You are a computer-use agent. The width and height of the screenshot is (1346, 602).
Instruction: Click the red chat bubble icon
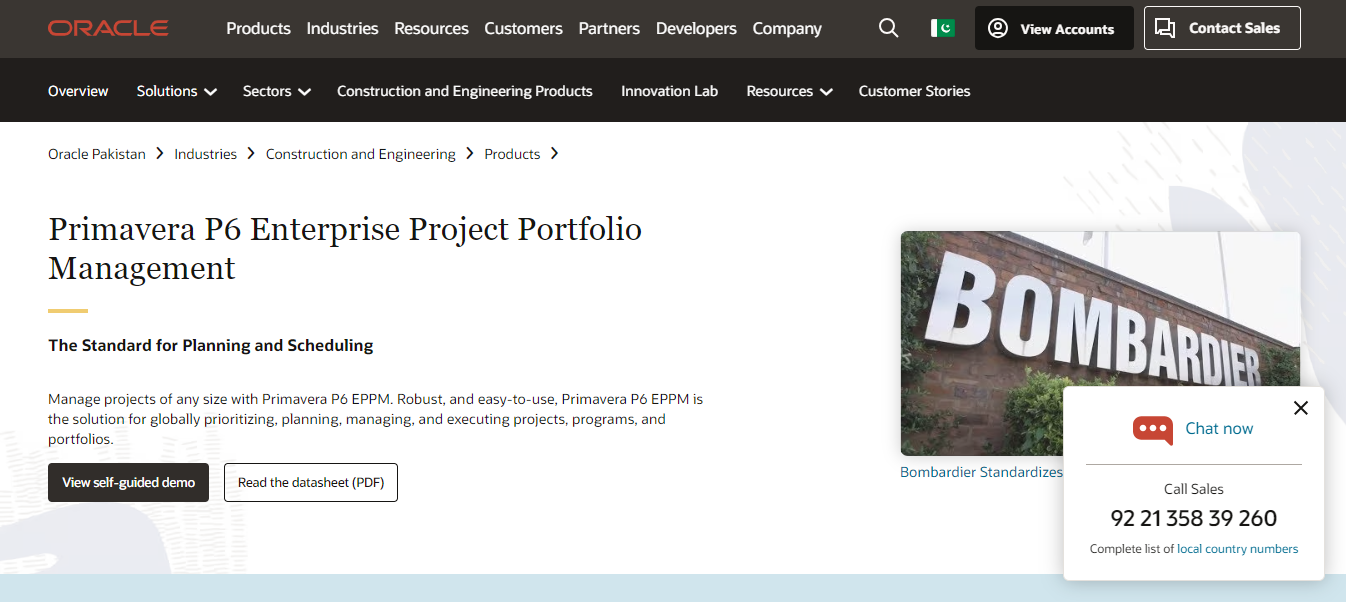(x=1152, y=429)
